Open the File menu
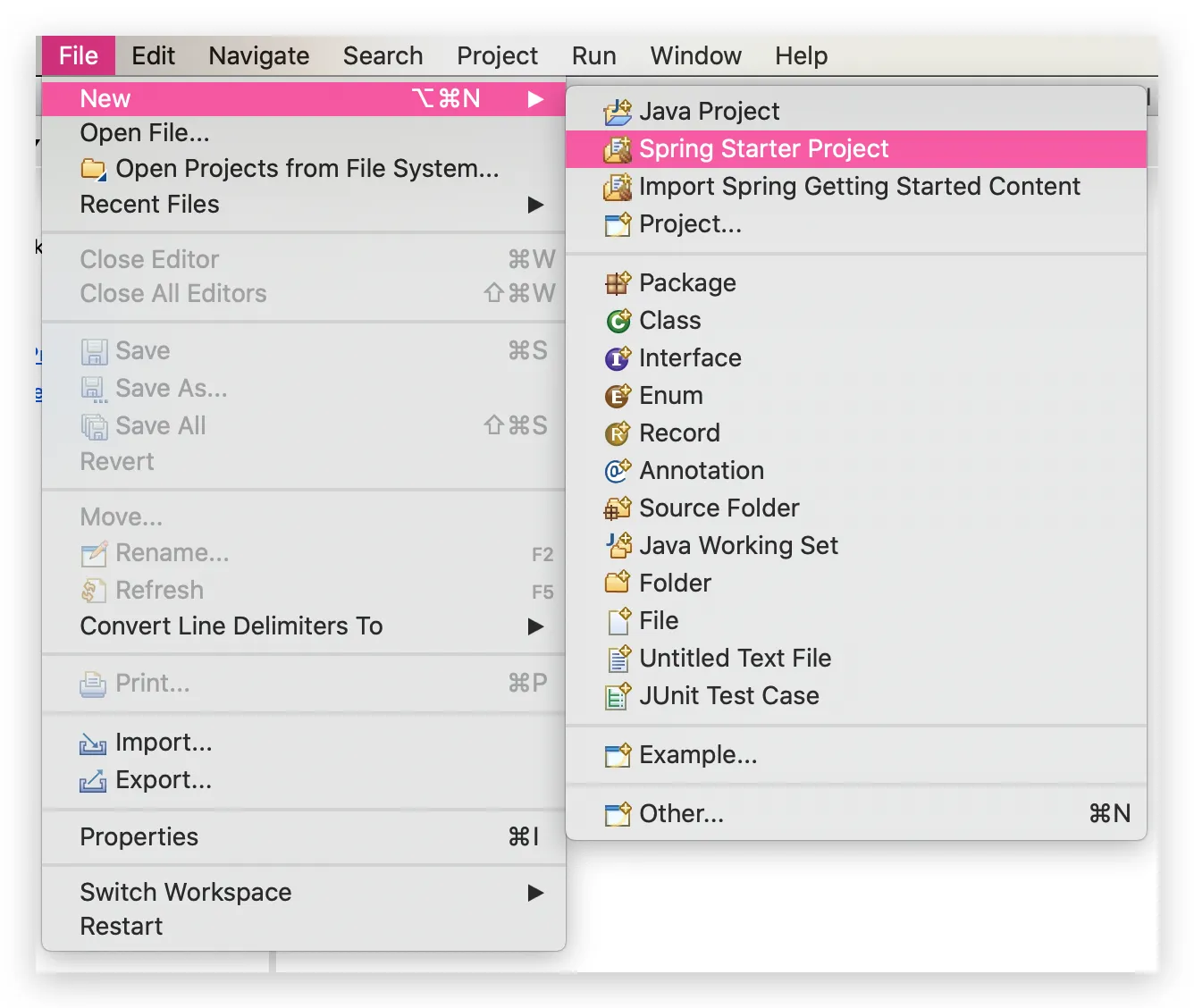 (79, 55)
